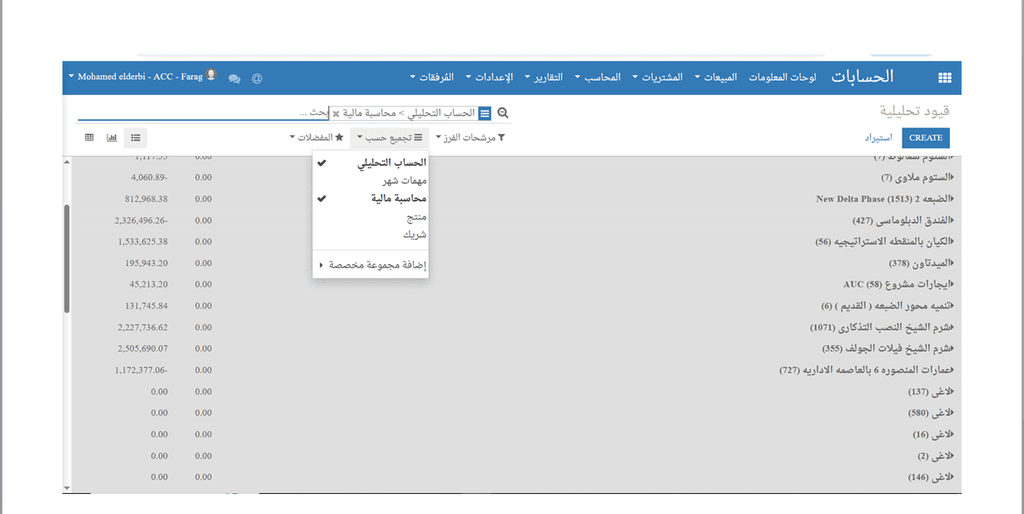This screenshot has width=1024, height=514.
Task: Expand group لاغى (16)
Action: [933, 434]
